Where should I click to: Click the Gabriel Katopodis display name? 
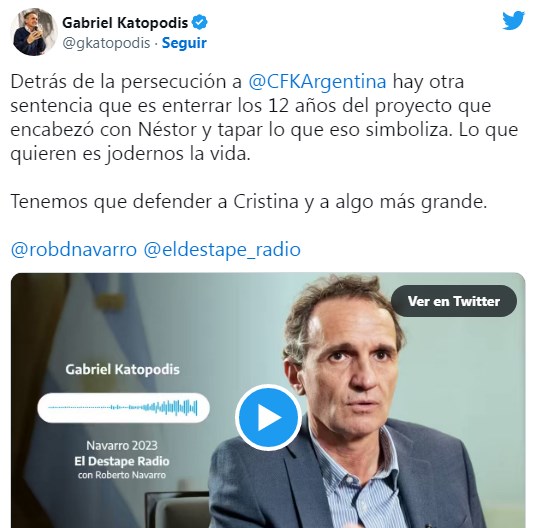pyautogui.click(x=125, y=23)
